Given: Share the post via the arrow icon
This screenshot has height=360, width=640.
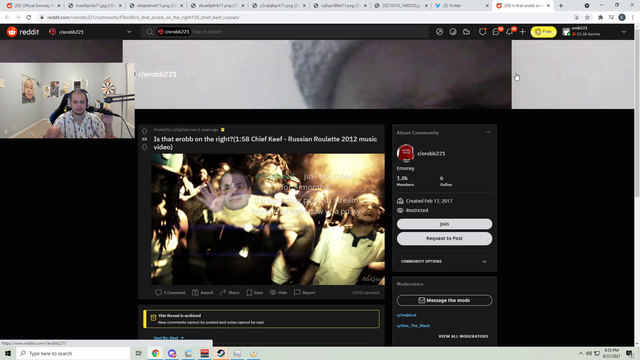Looking at the screenshot, I should point(229,292).
